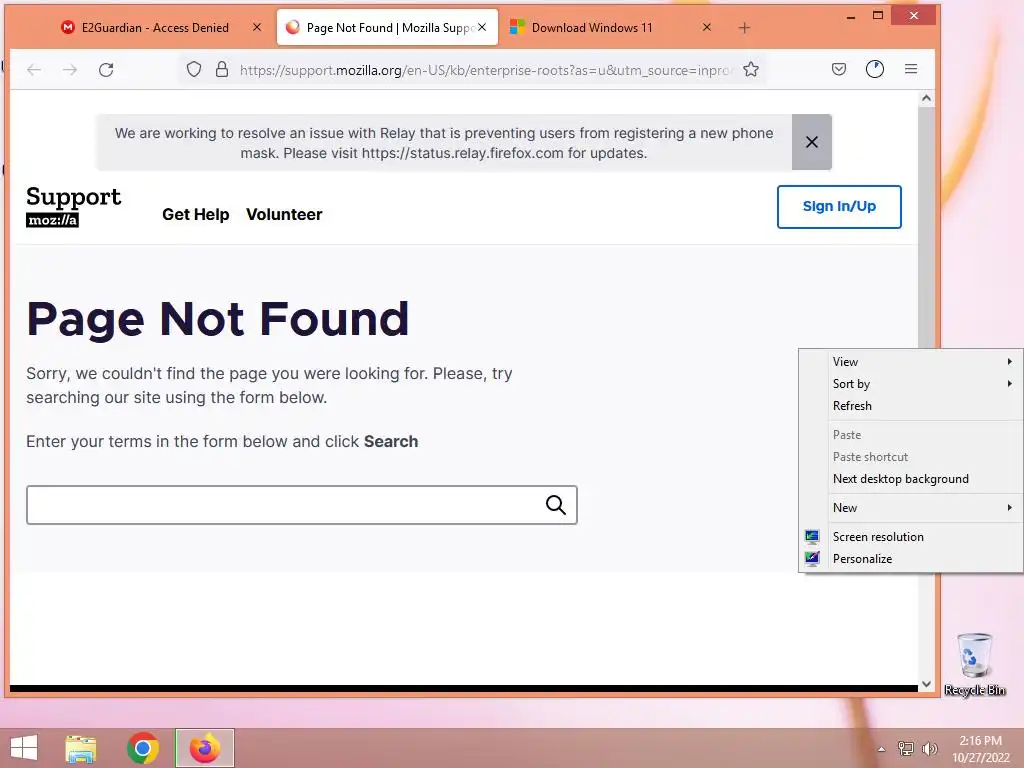Close the E2Guardian Access Denied tab
The image size is (1024, 768).
257,27
